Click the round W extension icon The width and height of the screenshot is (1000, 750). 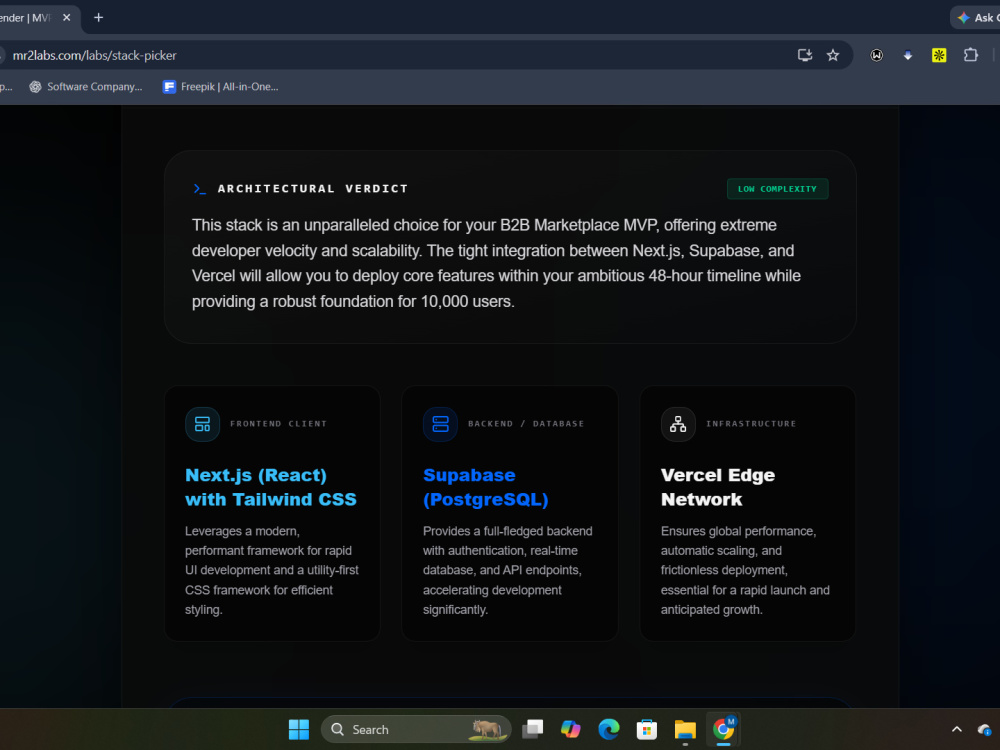tap(877, 55)
